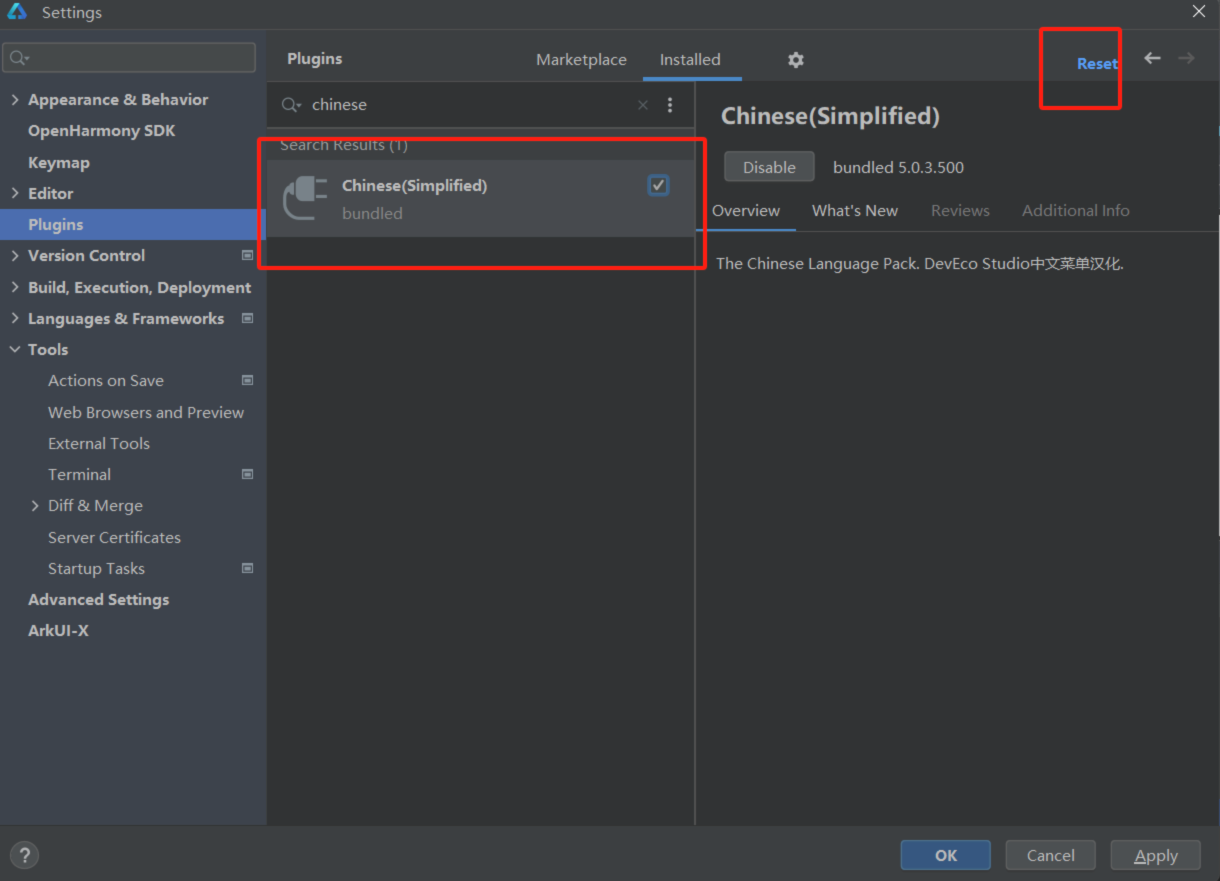
Task: Open the help question mark button
Action: pyautogui.click(x=24, y=855)
